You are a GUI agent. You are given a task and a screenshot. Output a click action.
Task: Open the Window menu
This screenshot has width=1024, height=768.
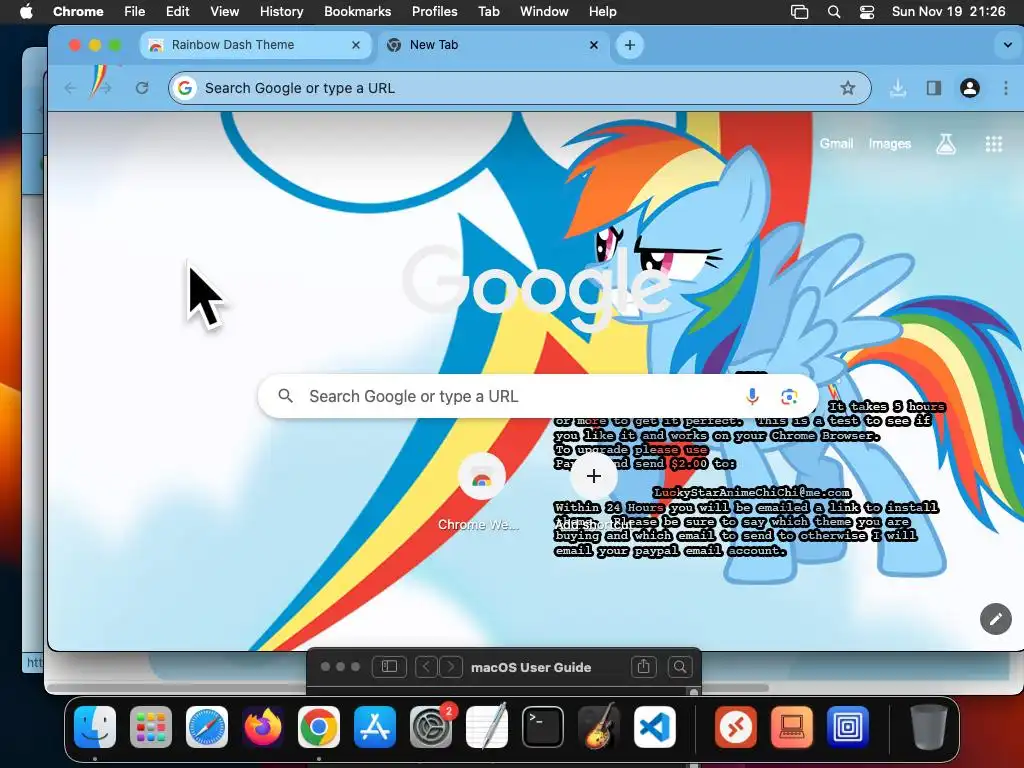tap(544, 12)
